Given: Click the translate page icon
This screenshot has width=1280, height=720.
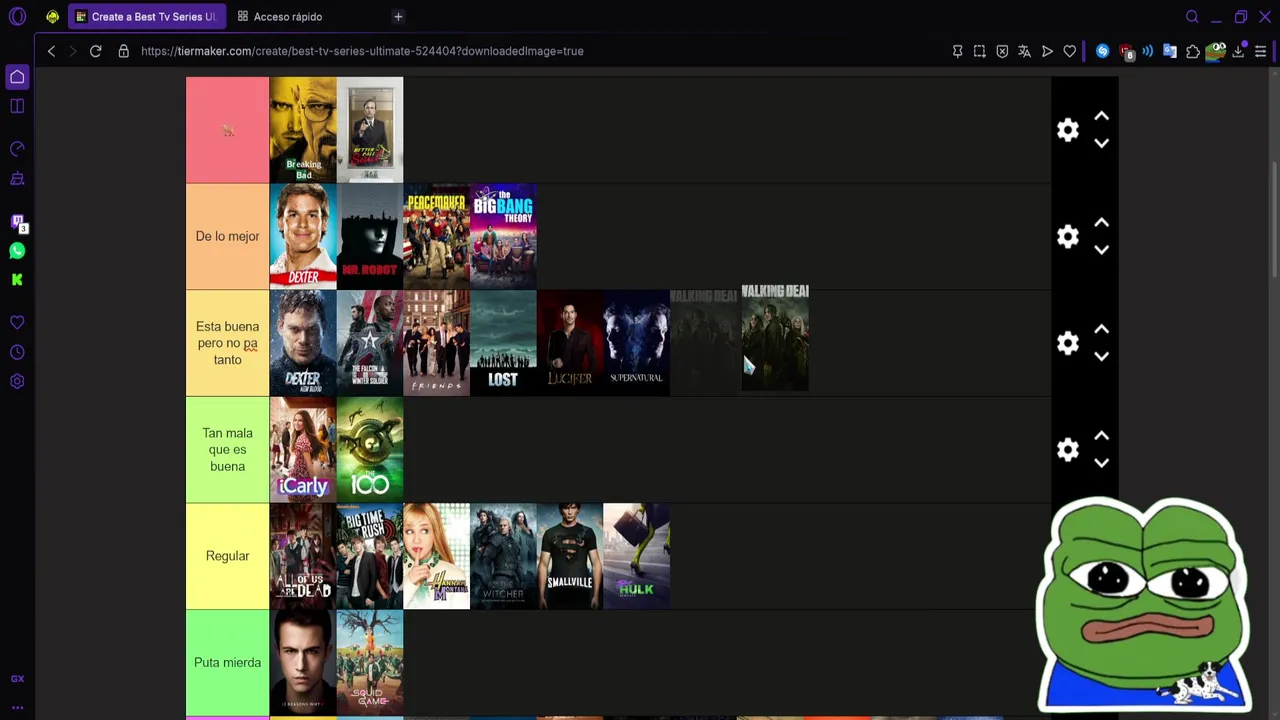Looking at the screenshot, I should tap(1024, 51).
